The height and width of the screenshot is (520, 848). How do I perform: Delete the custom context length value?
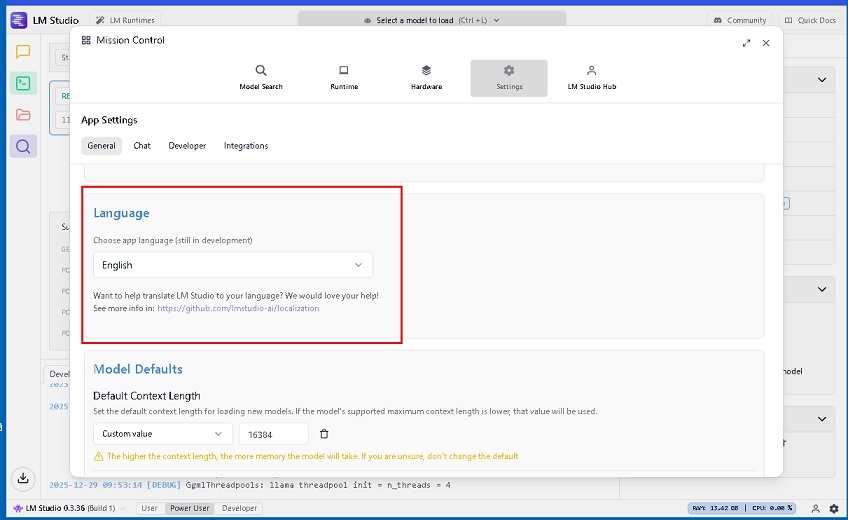pos(324,434)
